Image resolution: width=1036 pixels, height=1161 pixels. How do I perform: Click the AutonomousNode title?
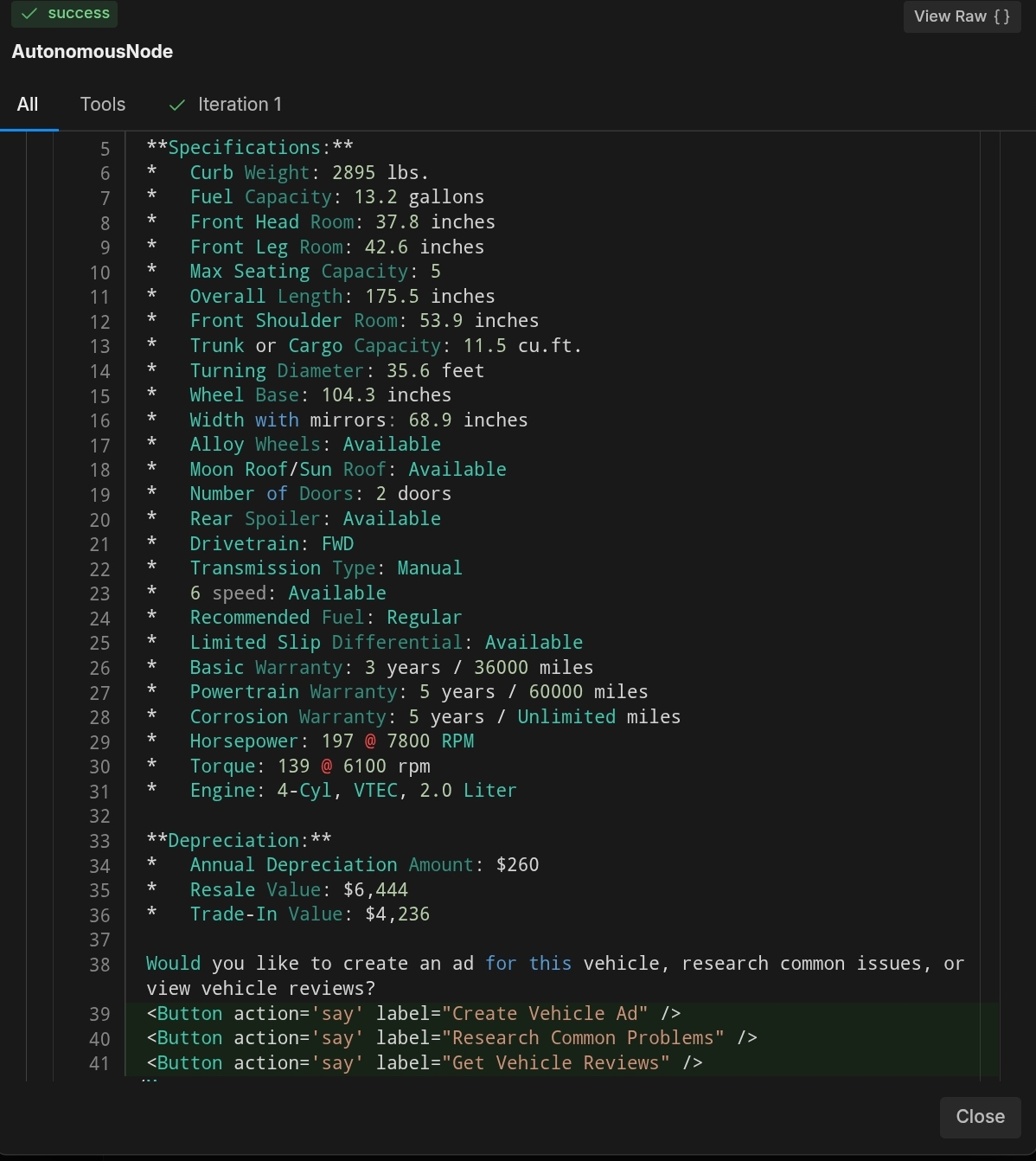[93, 52]
